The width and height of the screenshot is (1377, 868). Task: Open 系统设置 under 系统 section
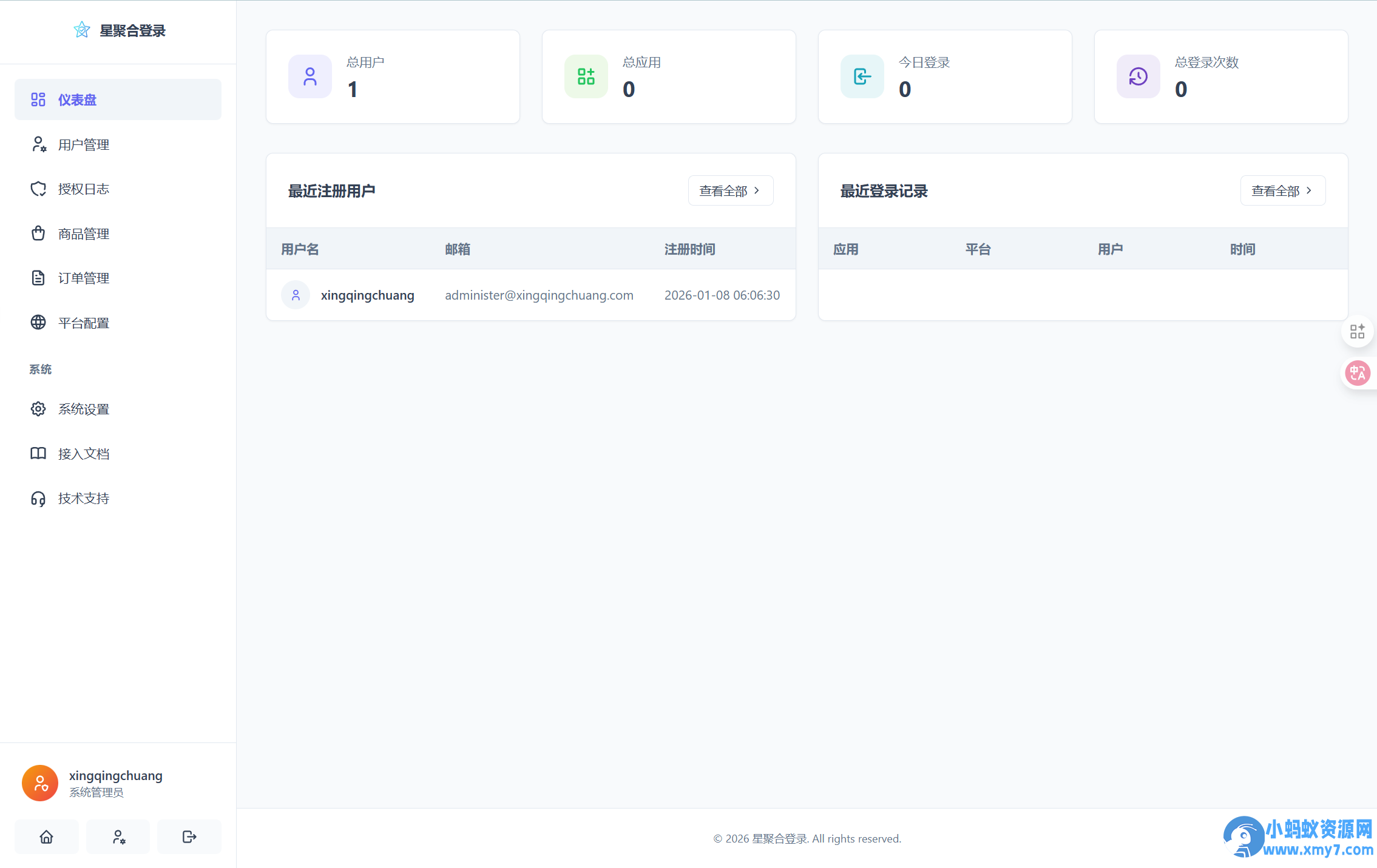pos(83,409)
